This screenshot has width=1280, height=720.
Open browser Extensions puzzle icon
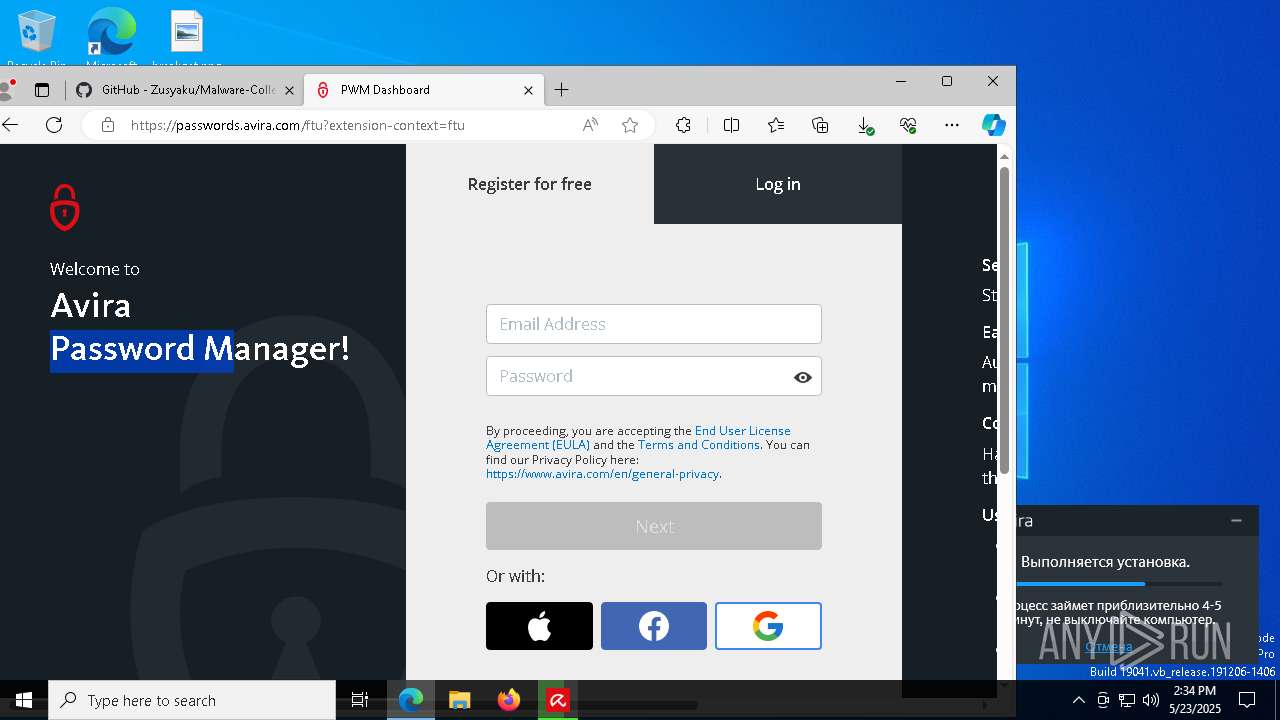coord(683,125)
